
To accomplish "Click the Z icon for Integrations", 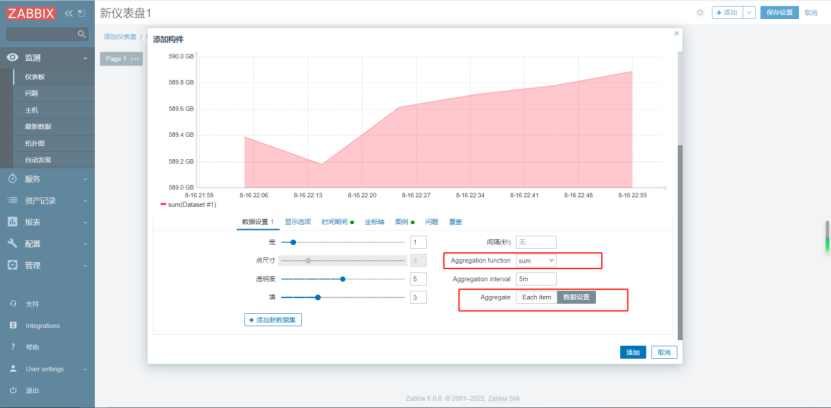I will tap(13, 326).
